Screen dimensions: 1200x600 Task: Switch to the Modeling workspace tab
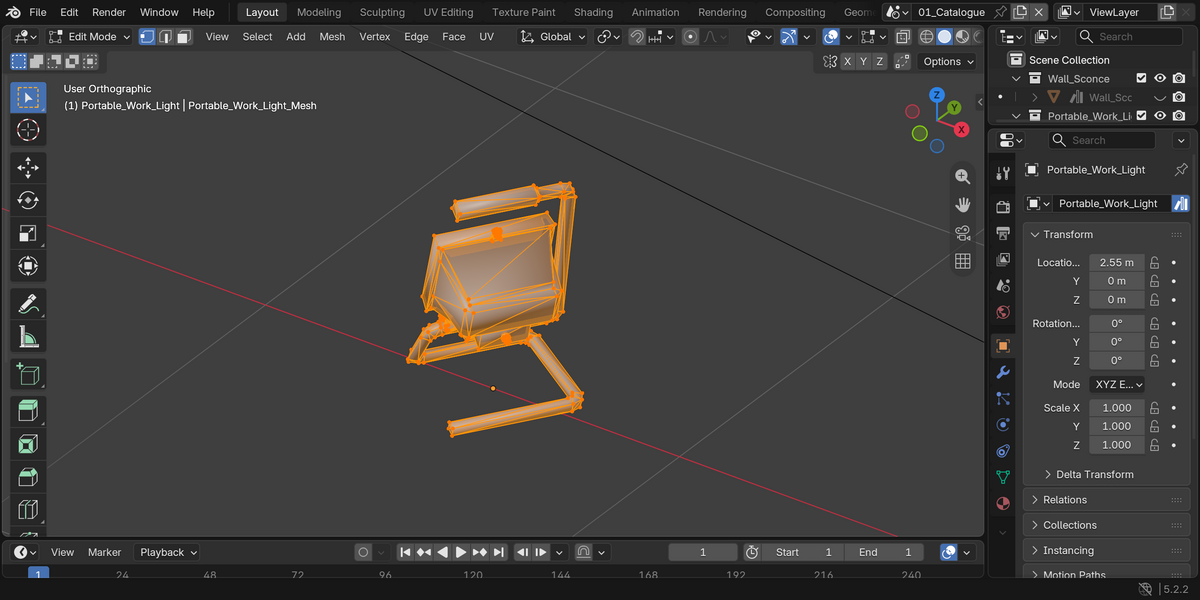pyautogui.click(x=319, y=12)
